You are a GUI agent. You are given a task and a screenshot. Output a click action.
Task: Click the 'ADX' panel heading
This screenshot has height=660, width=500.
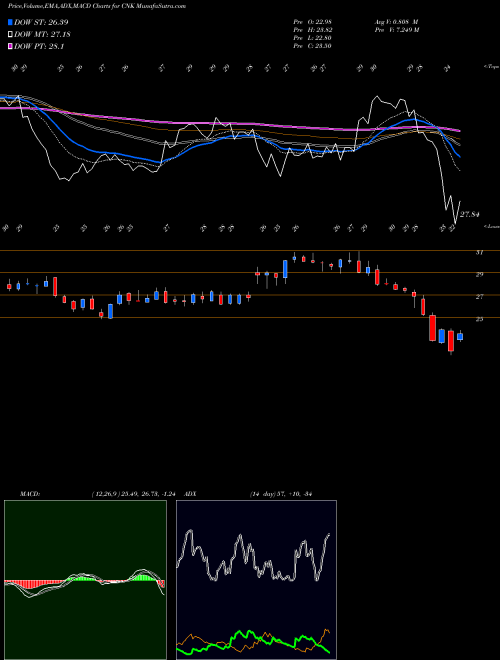click(190, 494)
